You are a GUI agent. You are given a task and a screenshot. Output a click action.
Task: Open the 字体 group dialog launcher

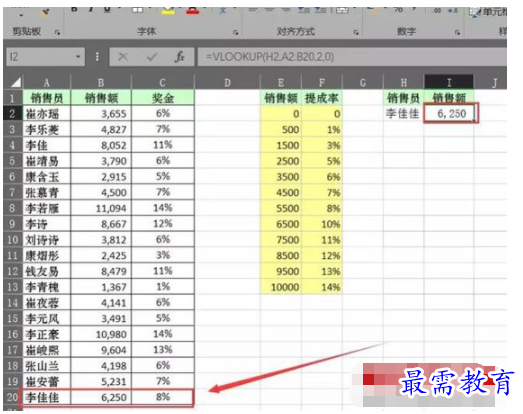235,32
